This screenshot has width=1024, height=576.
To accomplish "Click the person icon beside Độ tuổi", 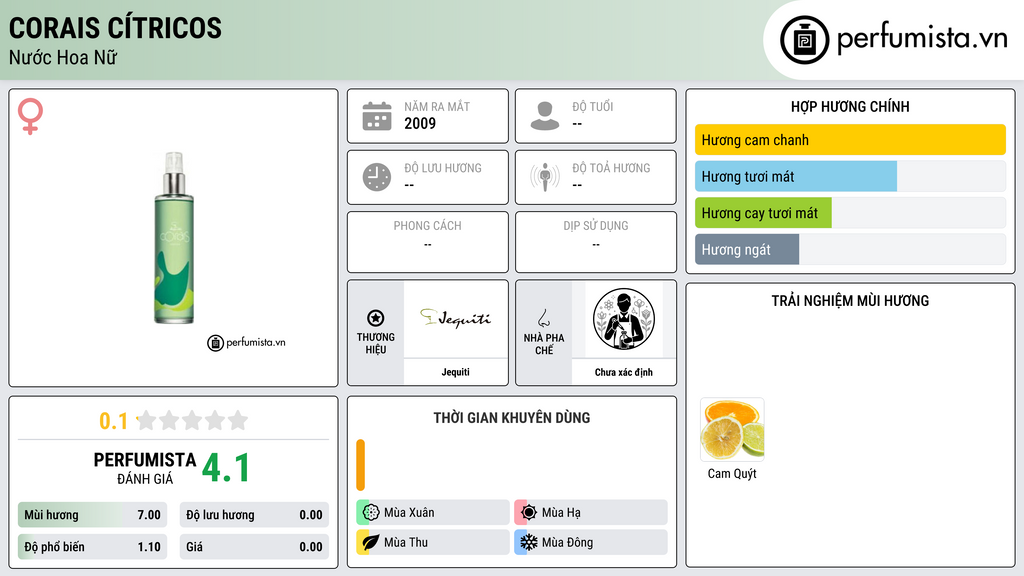I will pyautogui.click(x=545, y=116).
